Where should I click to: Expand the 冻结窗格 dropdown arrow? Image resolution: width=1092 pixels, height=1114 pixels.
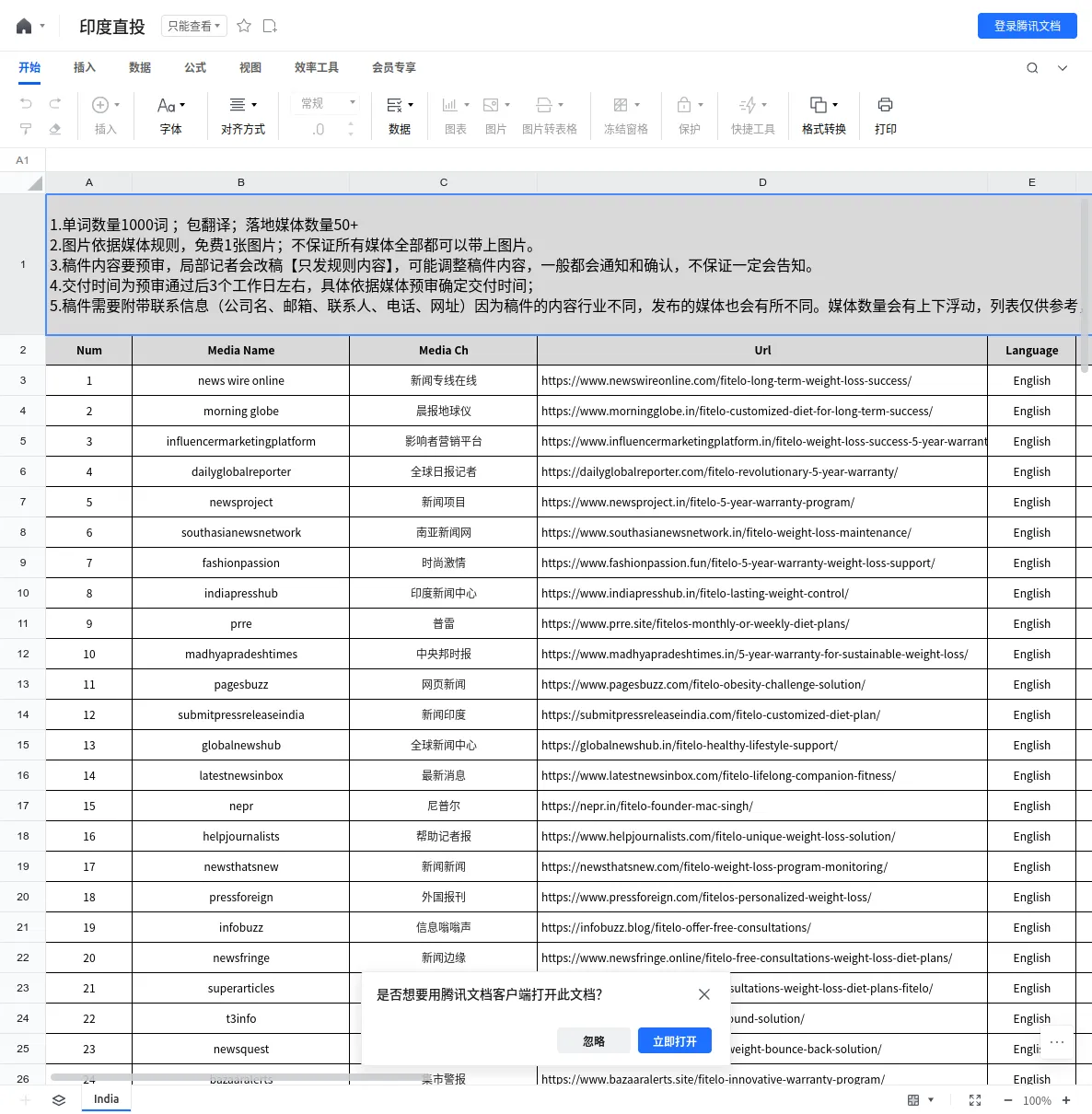[637, 105]
